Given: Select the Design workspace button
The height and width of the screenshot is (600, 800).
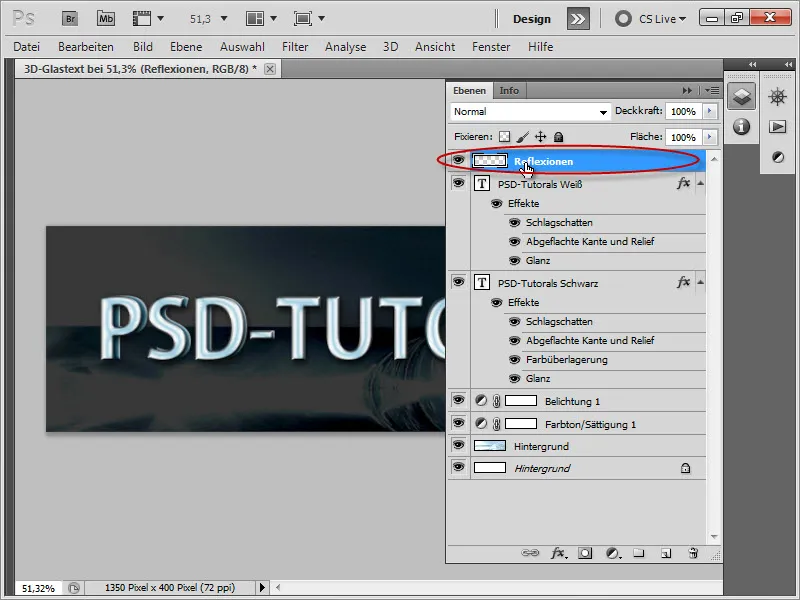Looking at the screenshot, I should point(532,19).
